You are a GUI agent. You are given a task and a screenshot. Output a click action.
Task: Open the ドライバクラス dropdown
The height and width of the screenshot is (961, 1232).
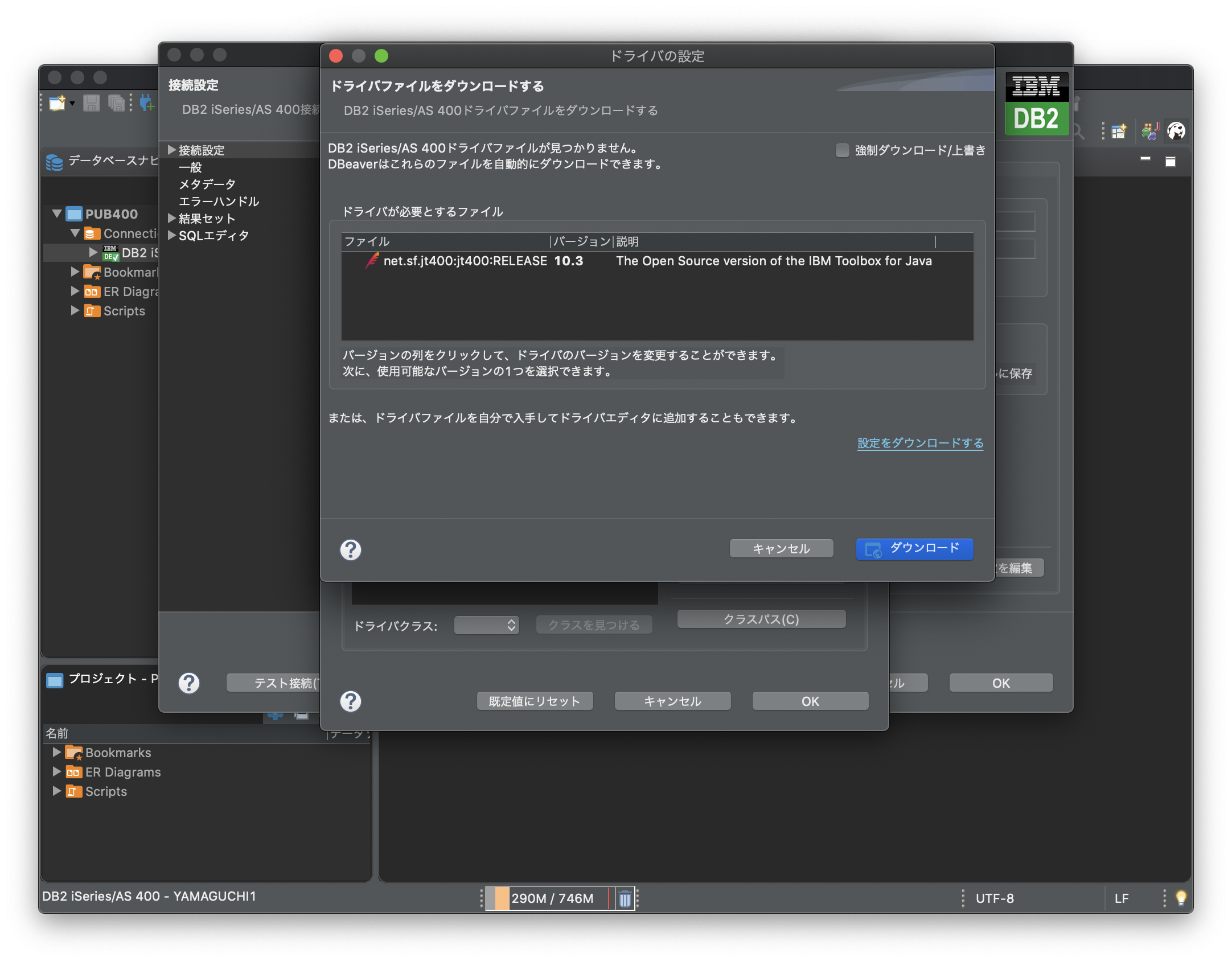pos(487,625)
